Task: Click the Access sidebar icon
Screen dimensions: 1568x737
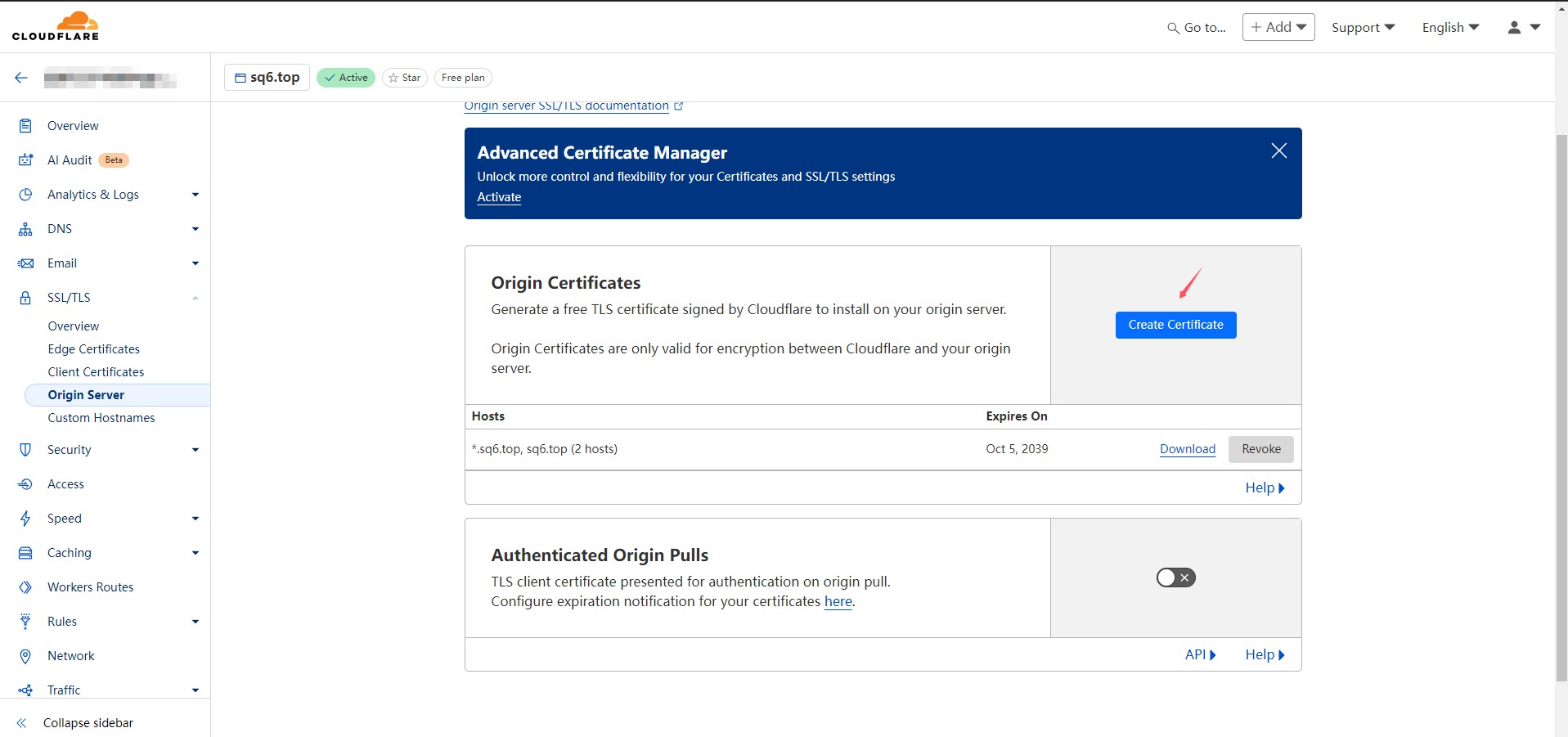Action: pos(25,484)
